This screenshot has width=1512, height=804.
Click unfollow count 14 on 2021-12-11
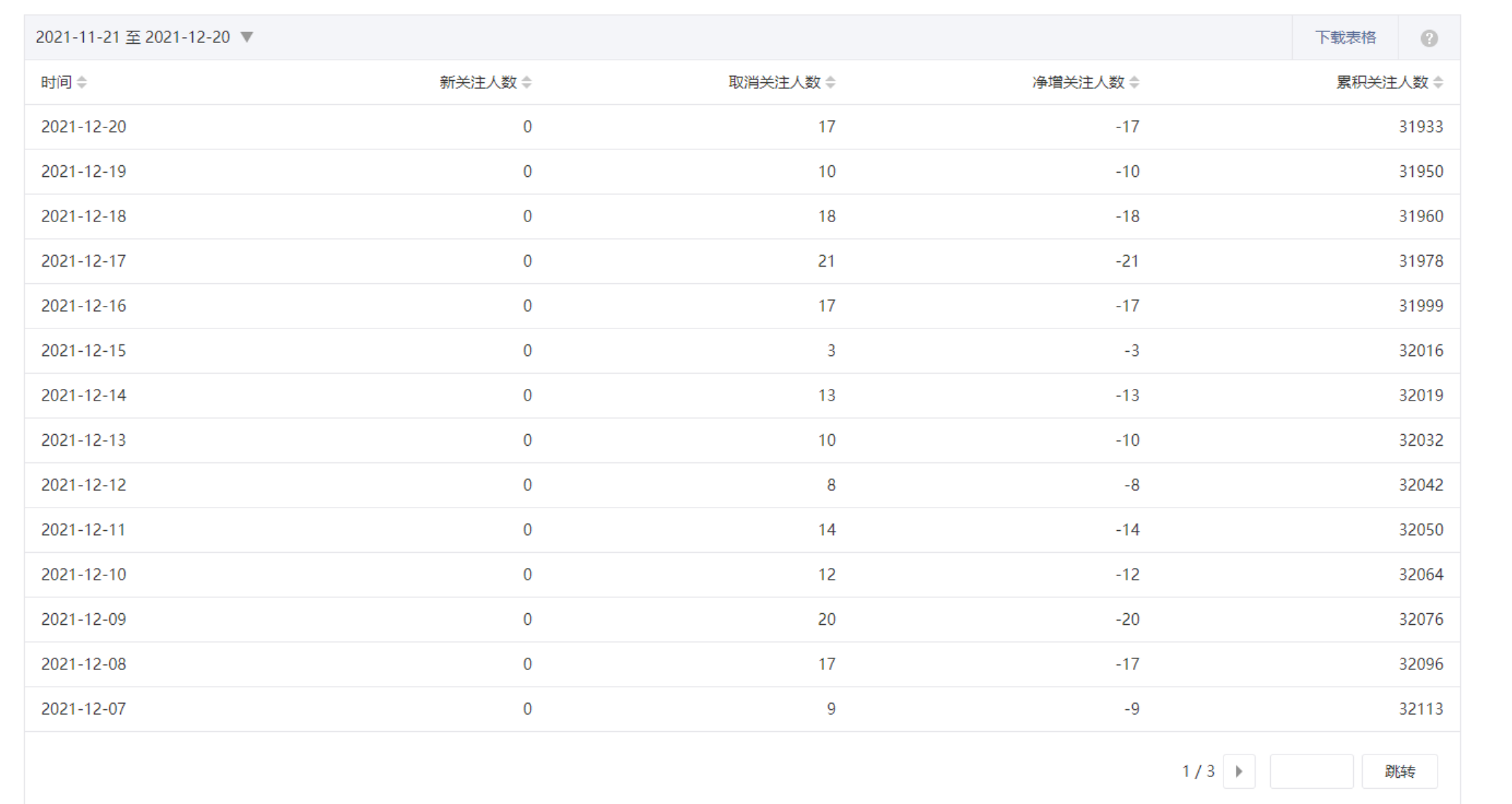tap(826, 530)
